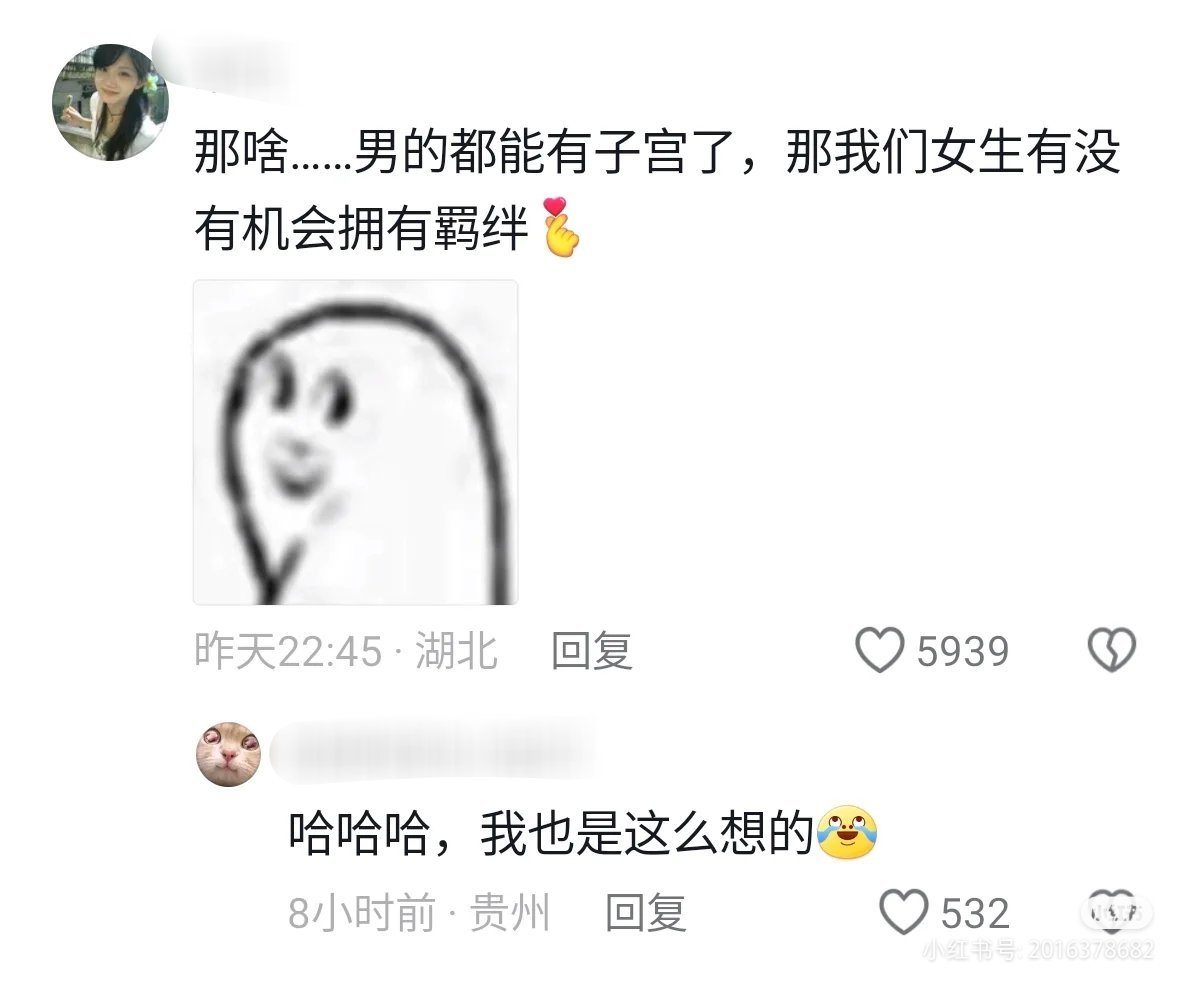
Task: Reply to the comment from 贵州
Action: [646, 913]
